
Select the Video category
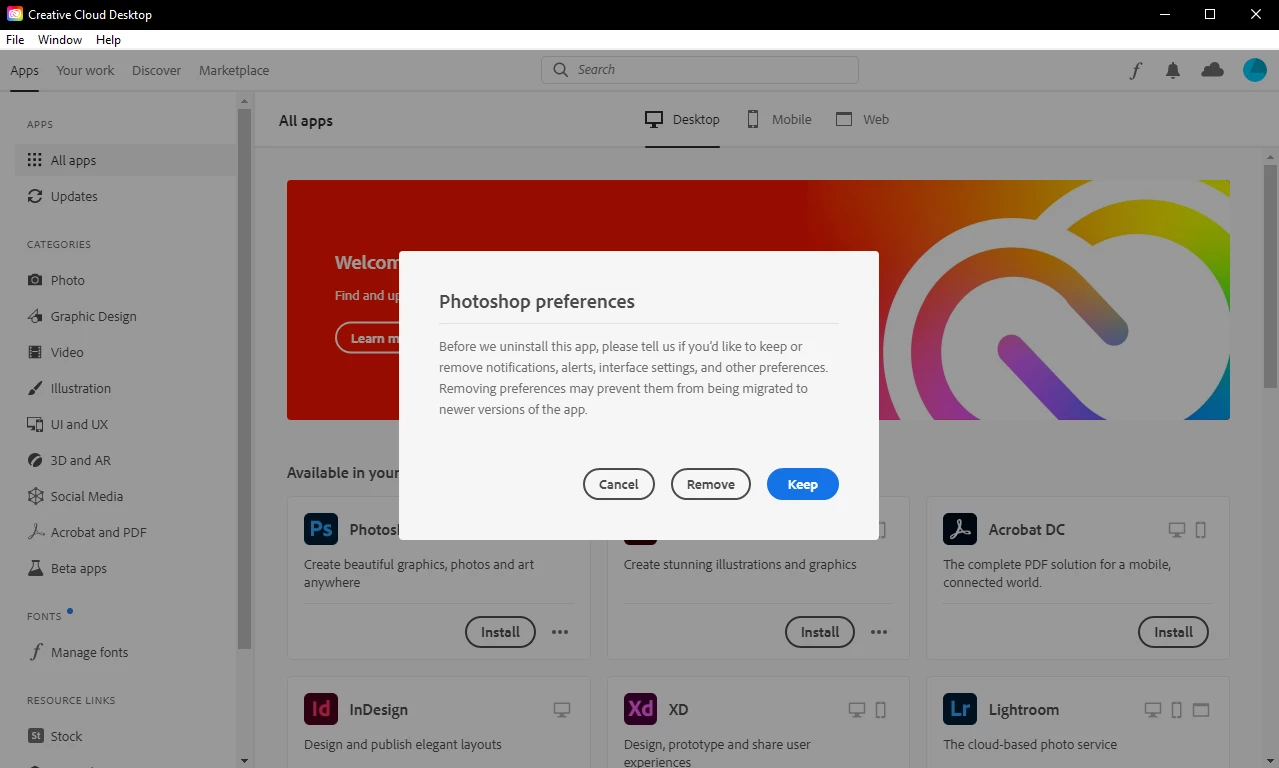click(x=126, y=352)
